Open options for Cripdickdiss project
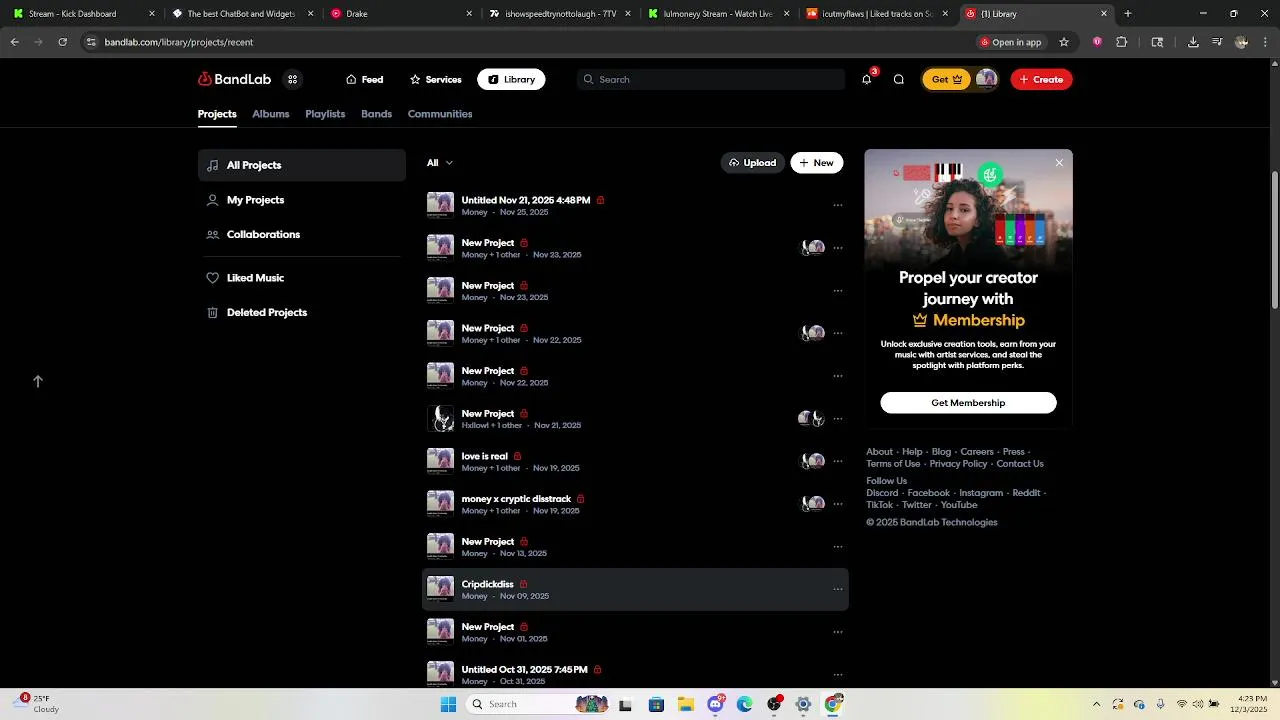1280x720 pixels. pos(838,589)
